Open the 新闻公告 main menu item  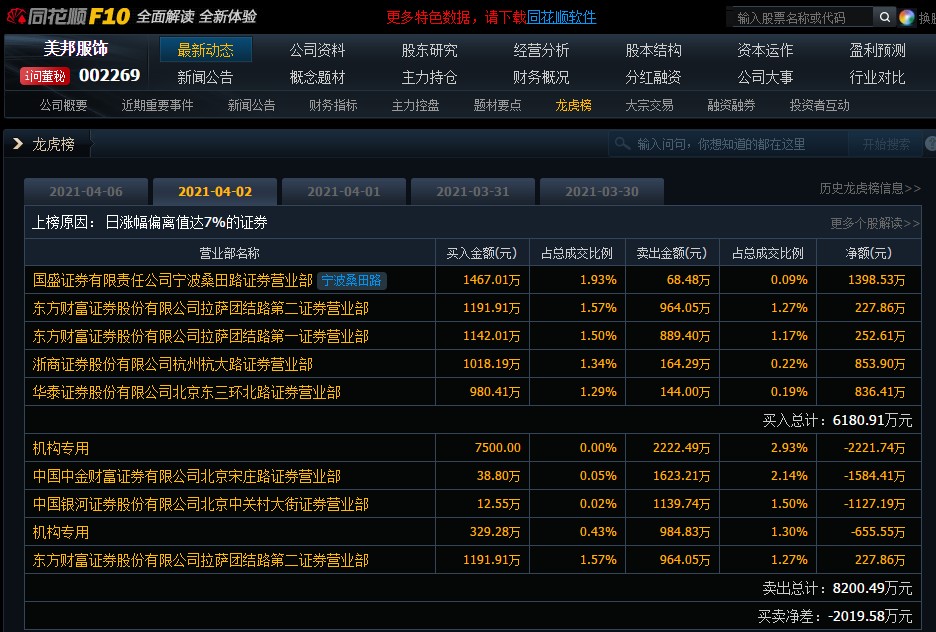pos(205,77)
